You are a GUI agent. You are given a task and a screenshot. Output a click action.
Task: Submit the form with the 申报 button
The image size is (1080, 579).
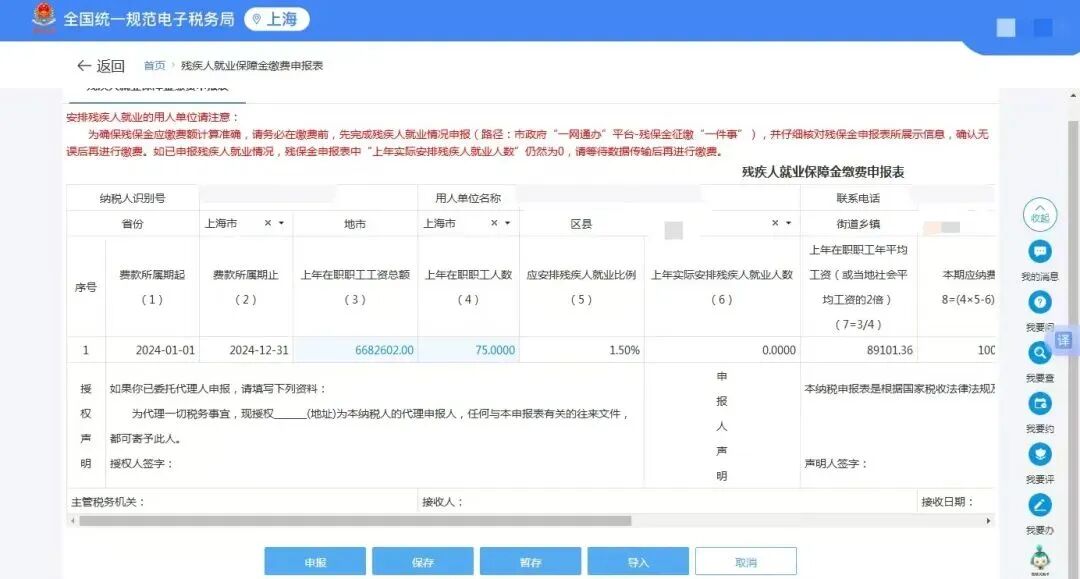[x=315, y=561]
